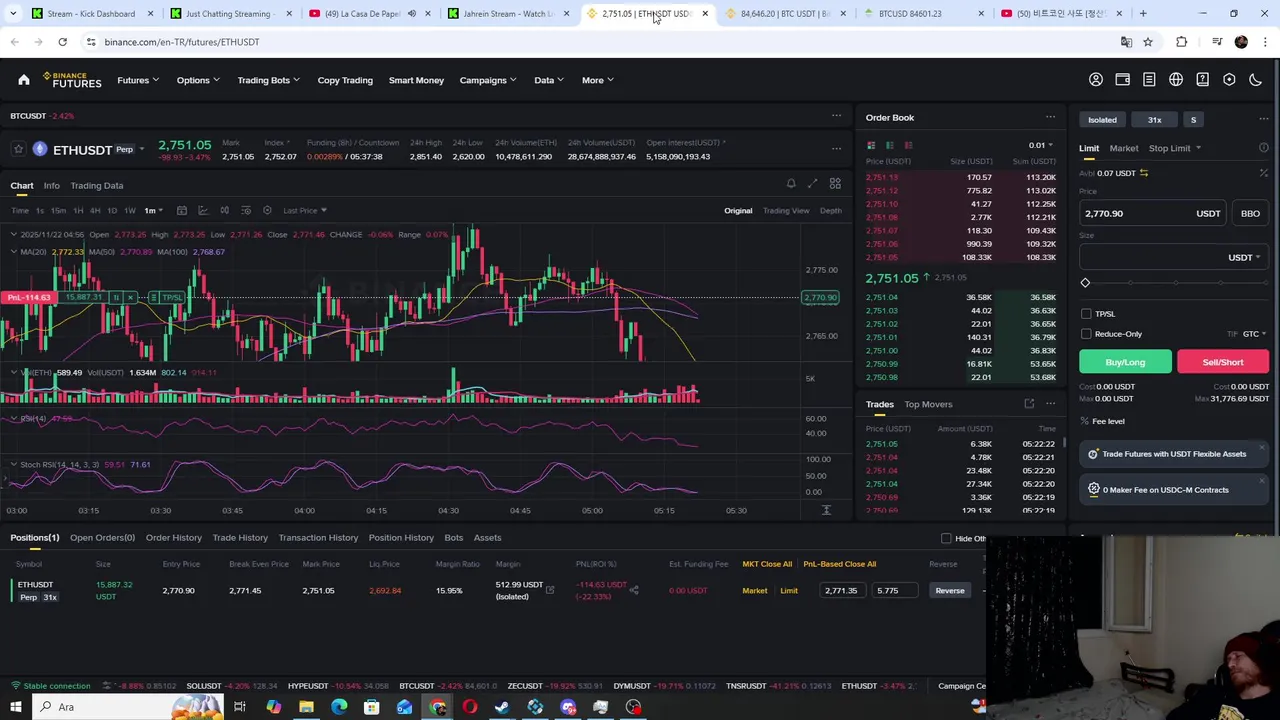Open the Stop Limit order type dropdown
Image resolution: width=1280 pixels, height=720 pixels.
(1175, 148)
